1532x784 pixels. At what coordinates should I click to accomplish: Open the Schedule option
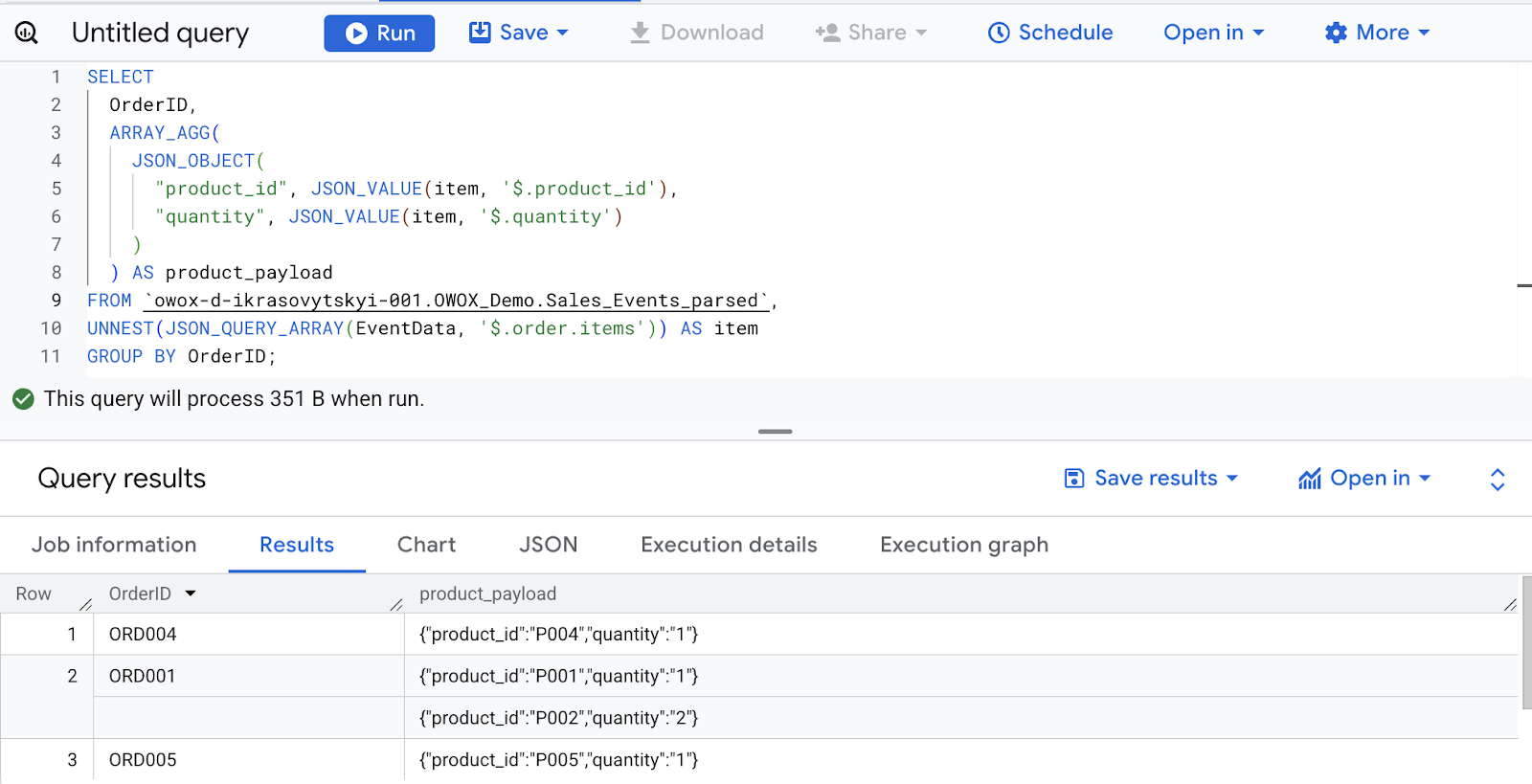coord(1050,33)
